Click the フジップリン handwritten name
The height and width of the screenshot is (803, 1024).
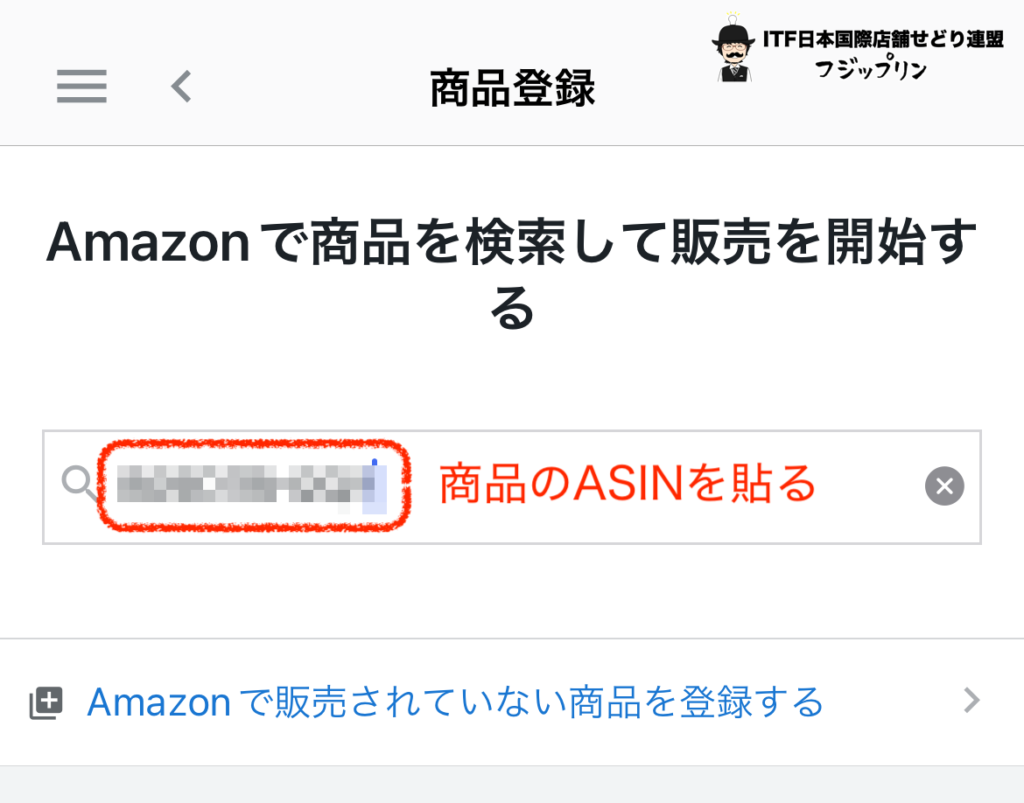[871, 68]
